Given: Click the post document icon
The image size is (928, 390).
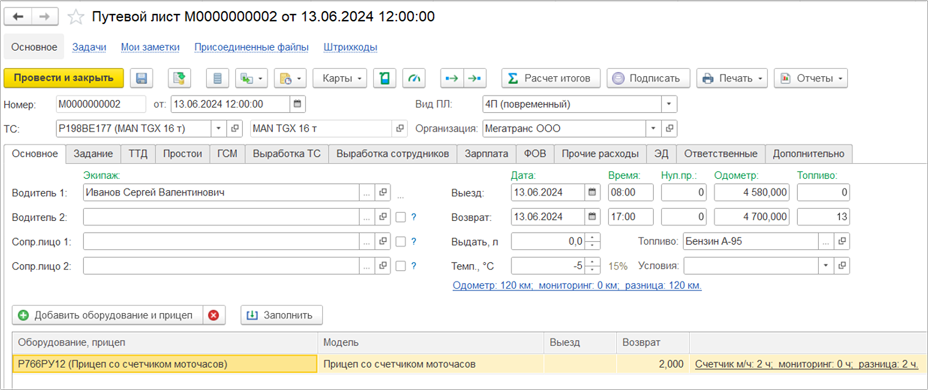Looking at the screenshot, I should (x=178, y=78).
